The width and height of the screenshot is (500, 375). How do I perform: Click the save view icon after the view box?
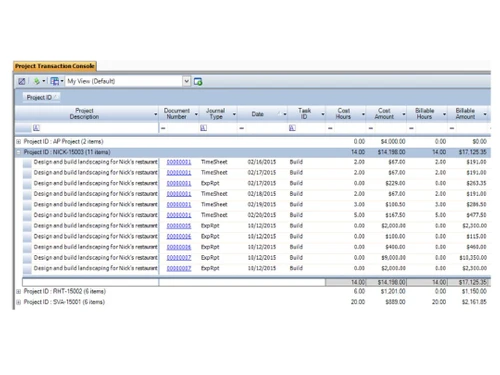198,81
